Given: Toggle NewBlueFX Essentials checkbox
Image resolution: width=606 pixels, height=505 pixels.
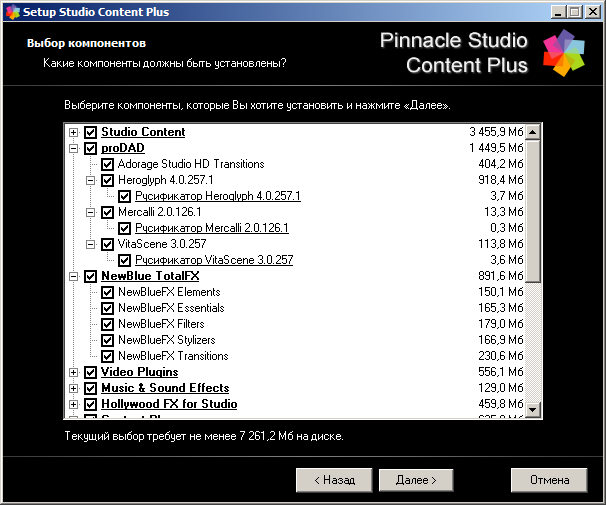Looking at the screenshot, I should click(x=107, y=308).
